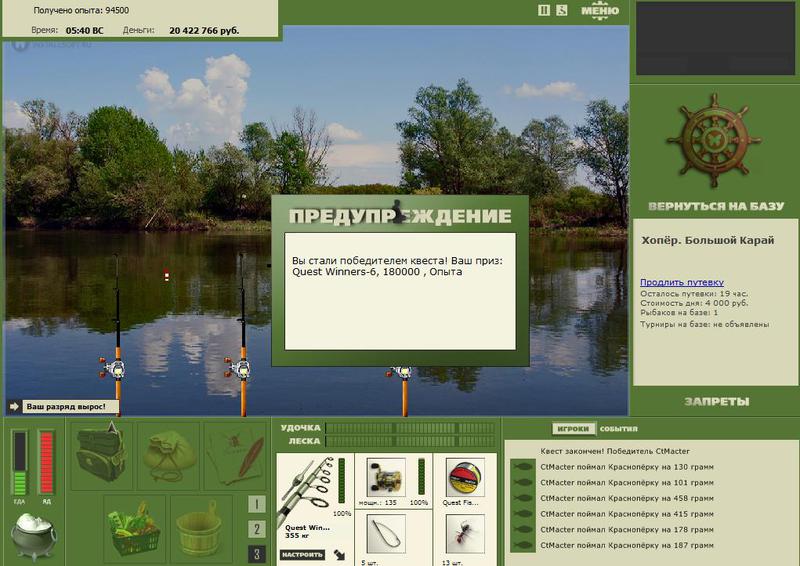Click the red alcohol level bar
Image resolution: width=800 pixels, height=566 pixels.
46,463
